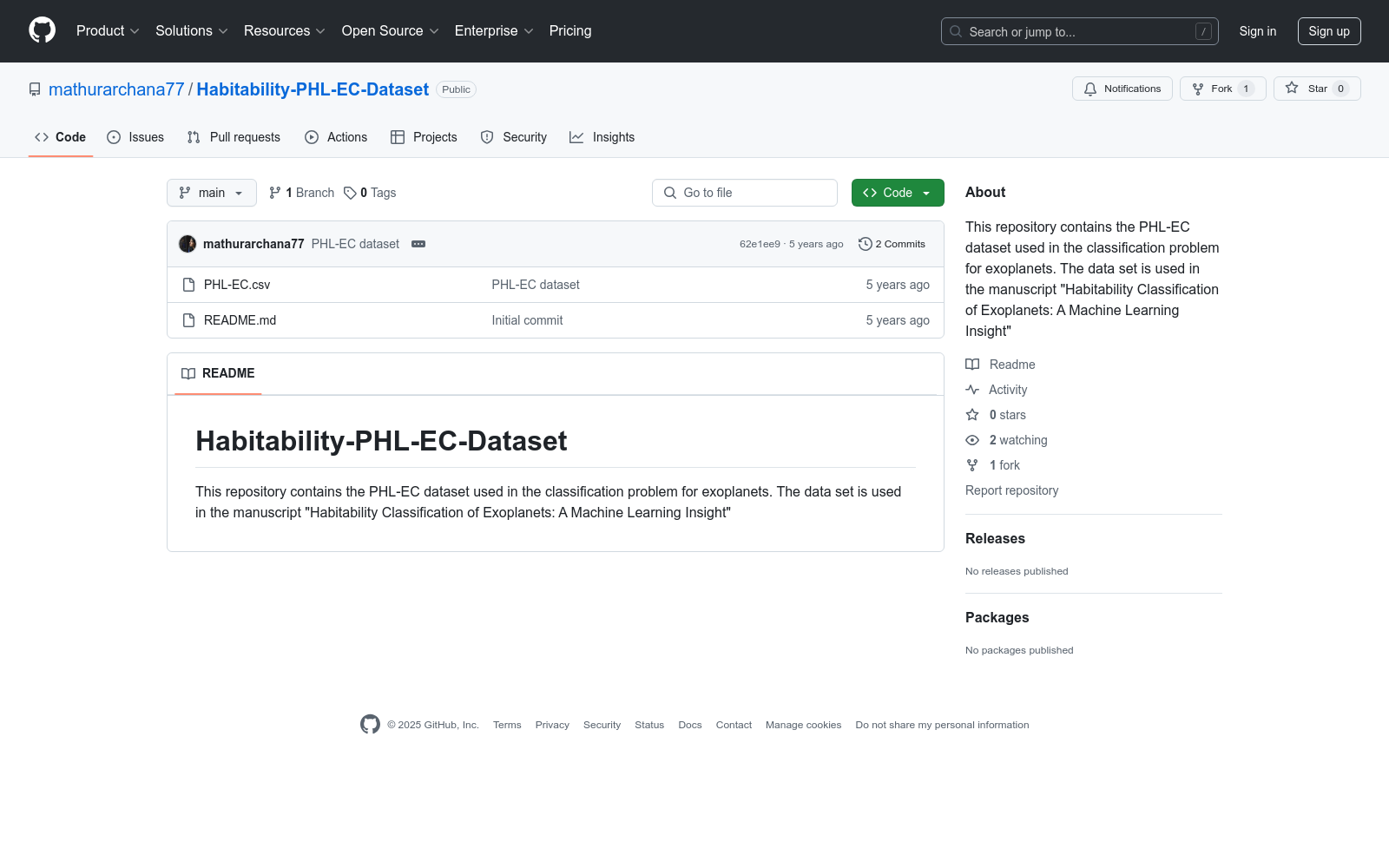Click the Pricing link in the header
The image size is (1389, 868).
pos(570,31)
